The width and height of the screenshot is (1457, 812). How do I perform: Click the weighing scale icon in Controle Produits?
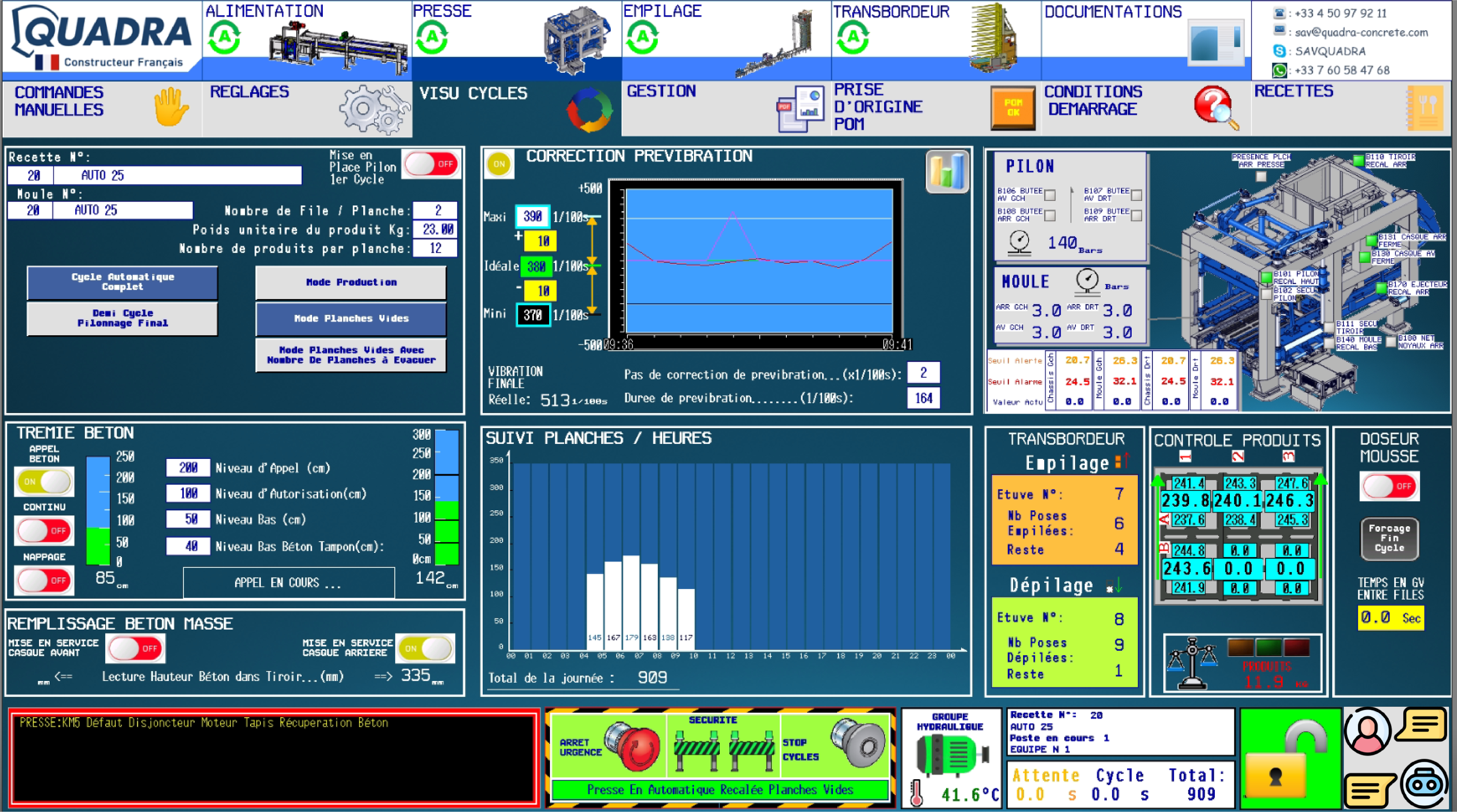click(x=1192, y=663)
